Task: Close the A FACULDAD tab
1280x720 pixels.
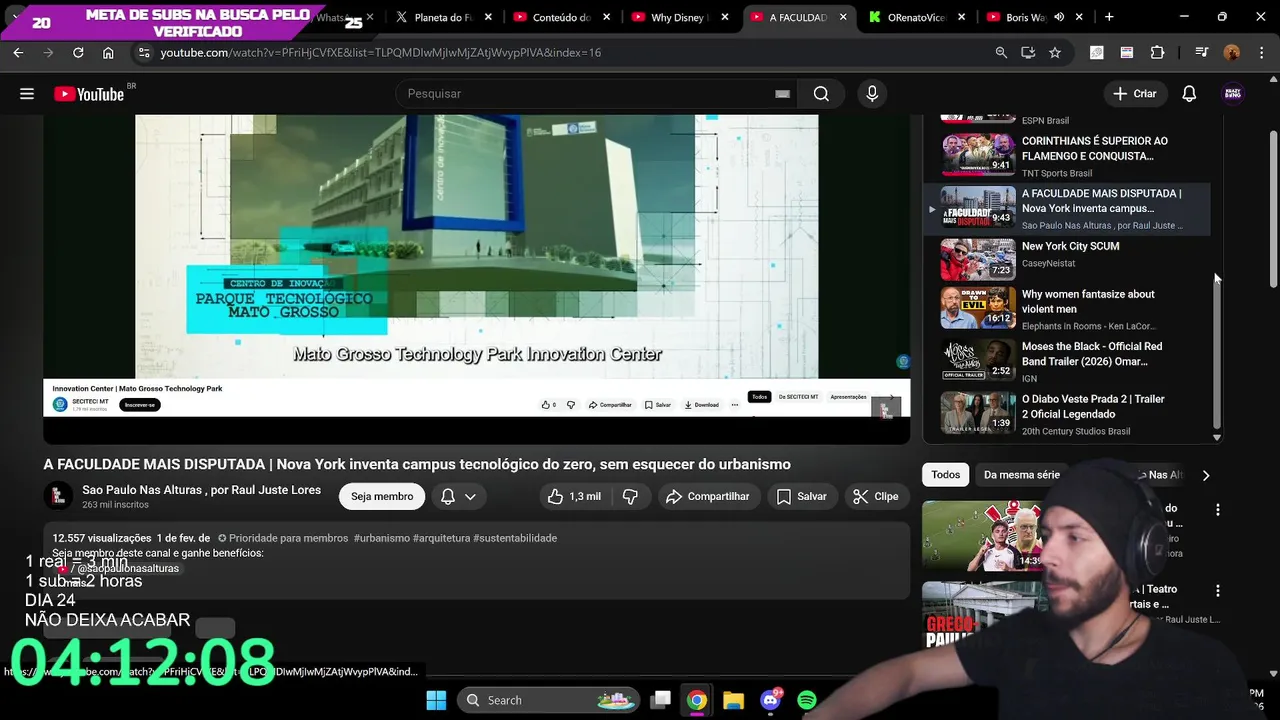Action: click(x=843, y=17)
